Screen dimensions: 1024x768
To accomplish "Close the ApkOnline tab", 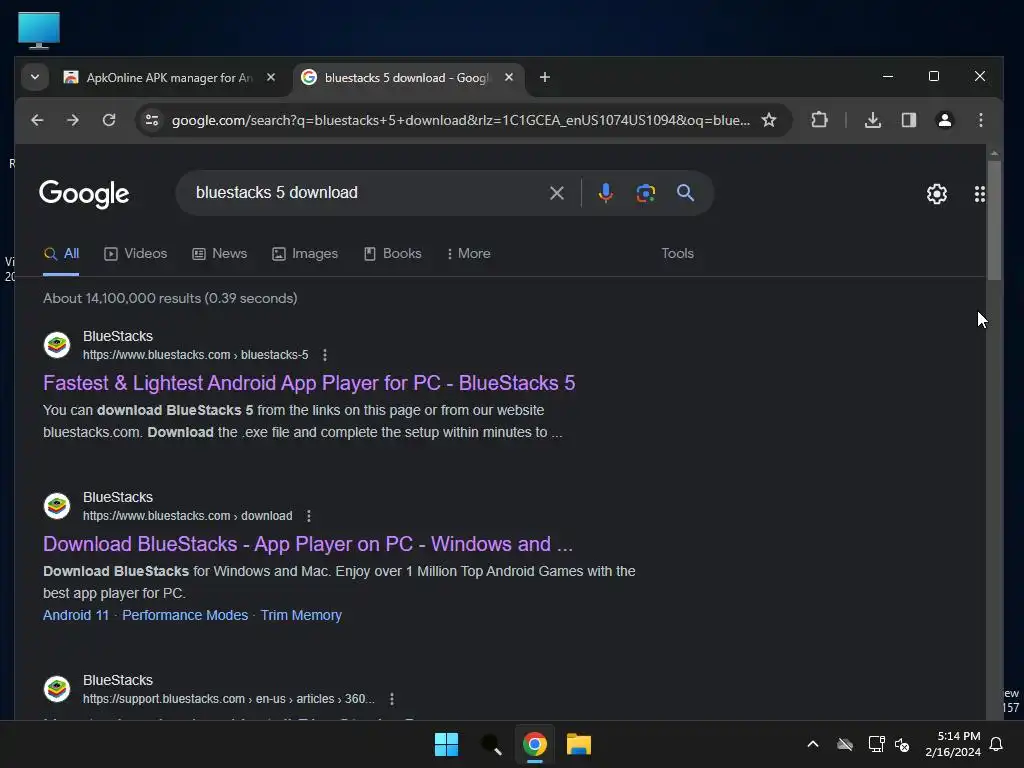I will coord(271,77).
